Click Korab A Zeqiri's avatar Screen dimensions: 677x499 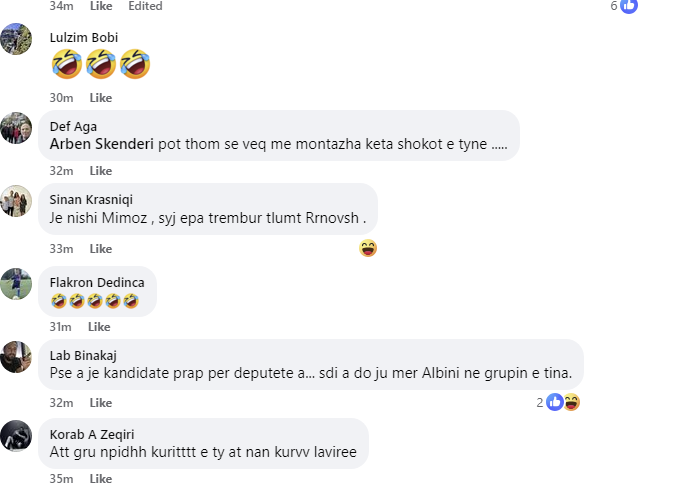click(x=16, y=436)
